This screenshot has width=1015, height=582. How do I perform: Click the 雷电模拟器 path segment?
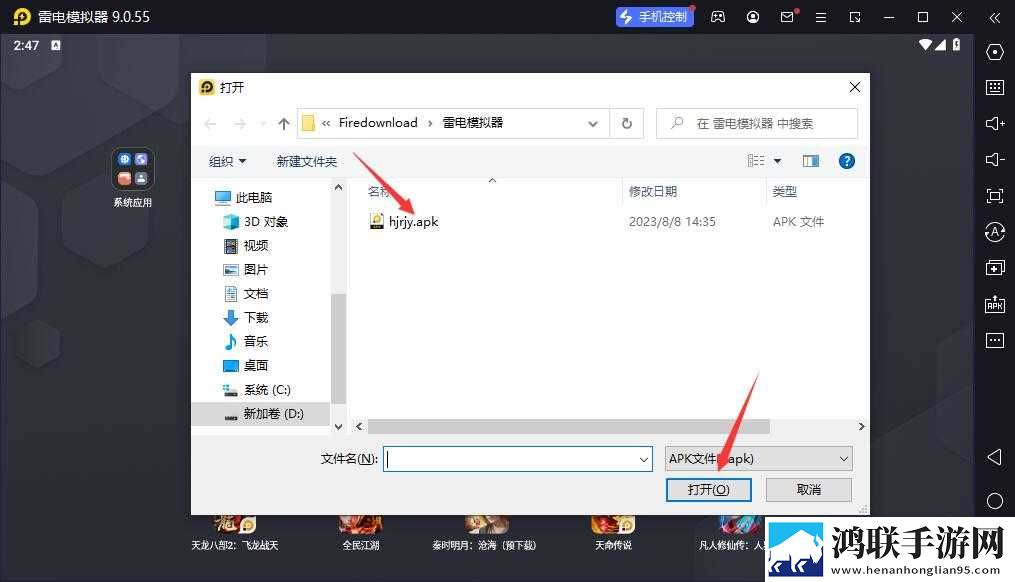(x=473, y=123)
